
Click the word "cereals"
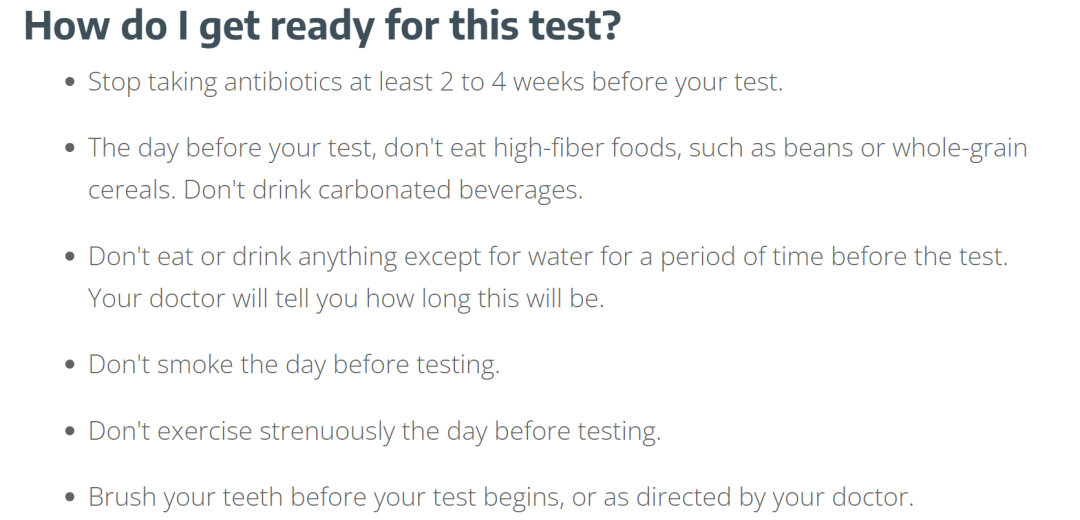131,190
